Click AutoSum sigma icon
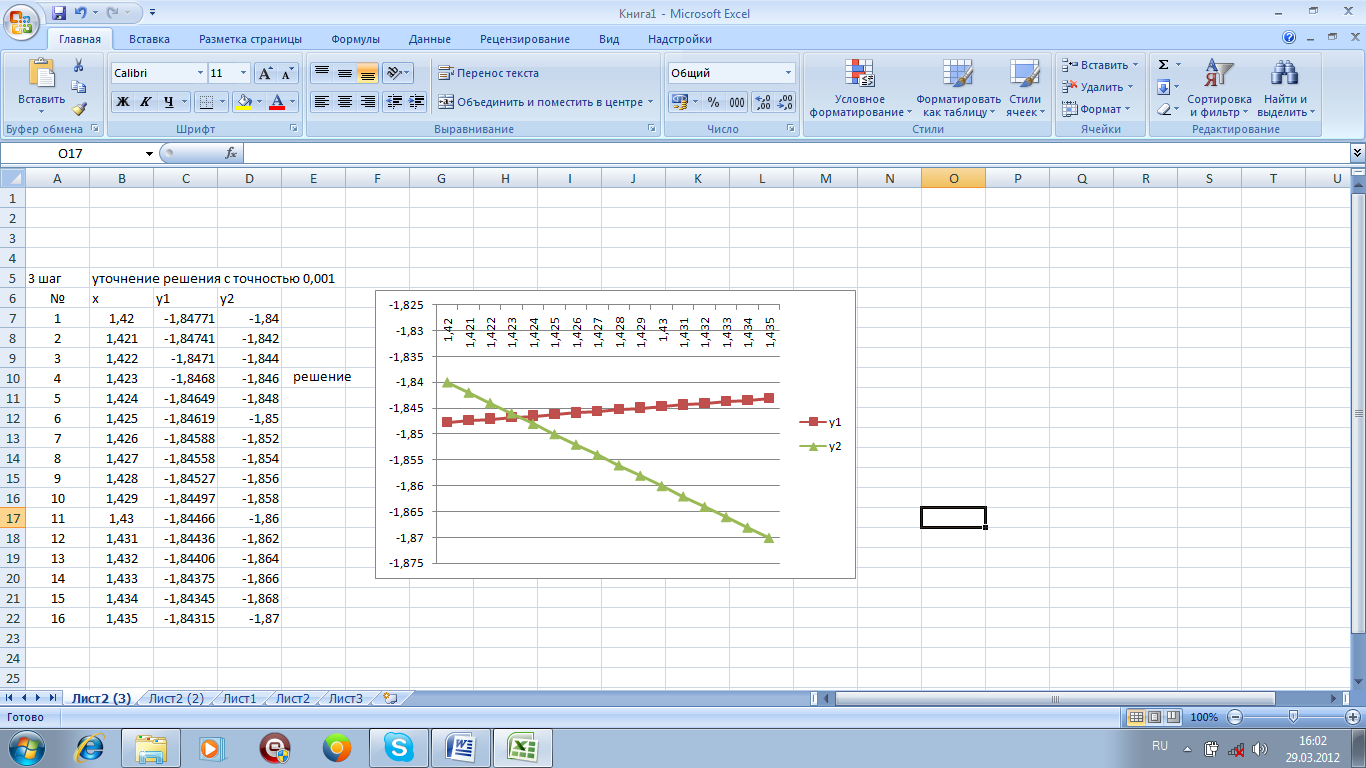 (1163, 64)
